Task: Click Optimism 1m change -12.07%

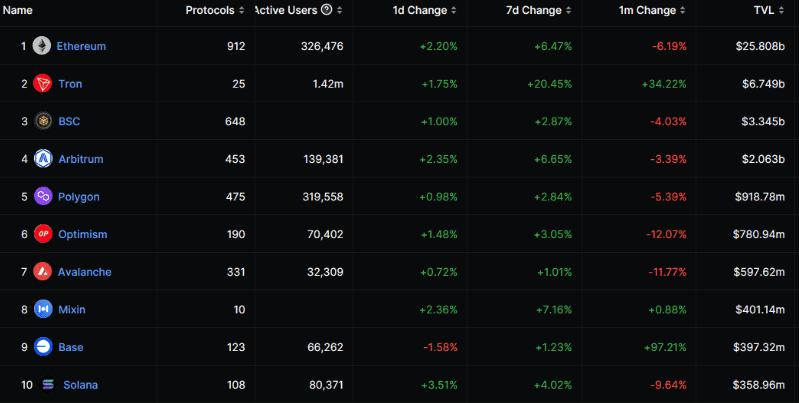Action: (667, 235)
